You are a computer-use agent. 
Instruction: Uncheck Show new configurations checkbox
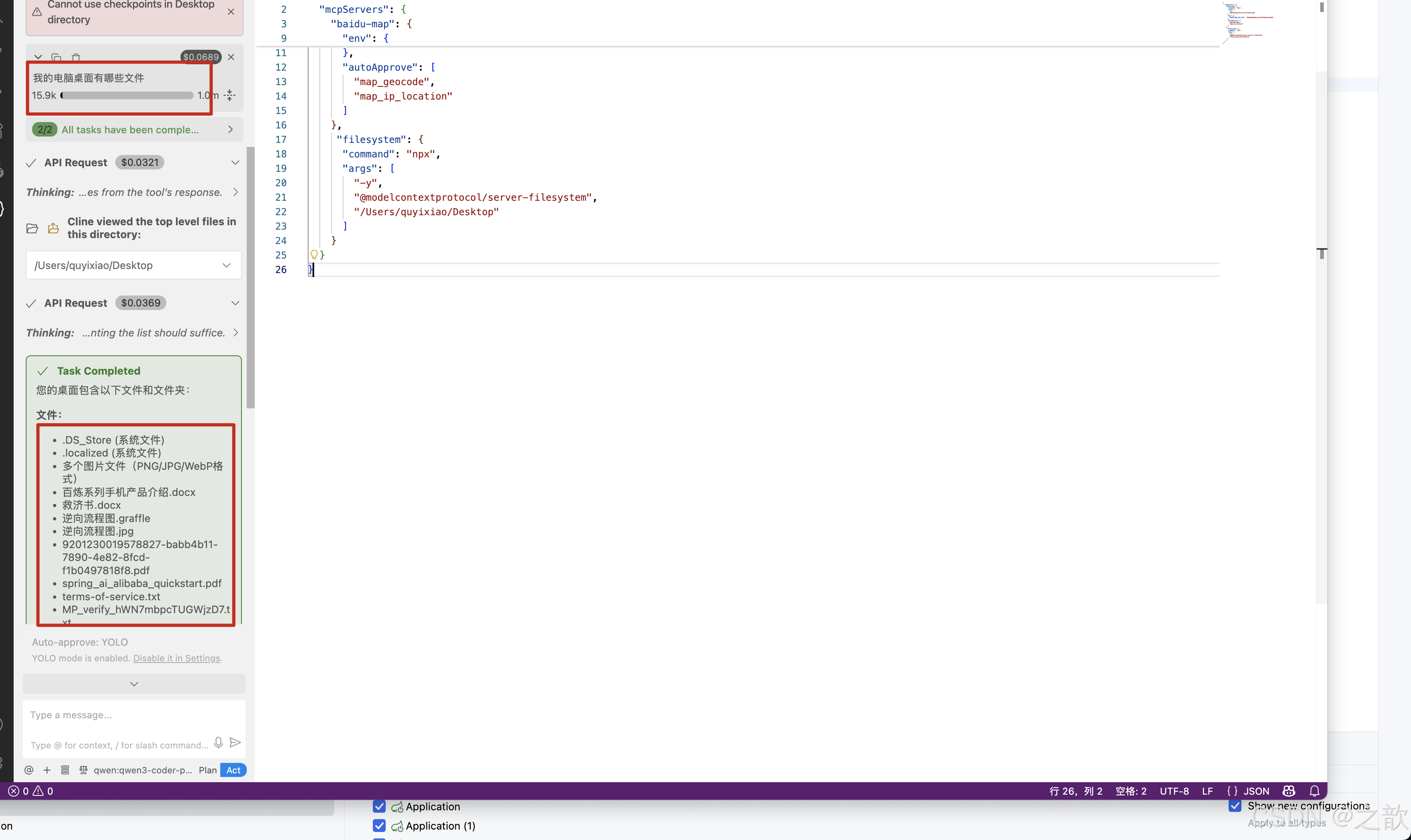point(1234,805)
